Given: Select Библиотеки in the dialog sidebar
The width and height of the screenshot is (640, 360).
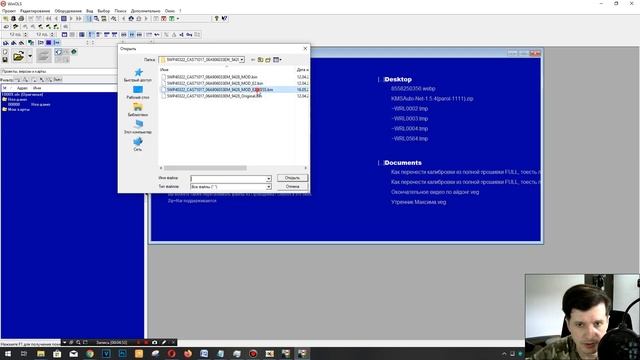Looking at the screenshot, I should pyautogui.click(x=138, y=109).
